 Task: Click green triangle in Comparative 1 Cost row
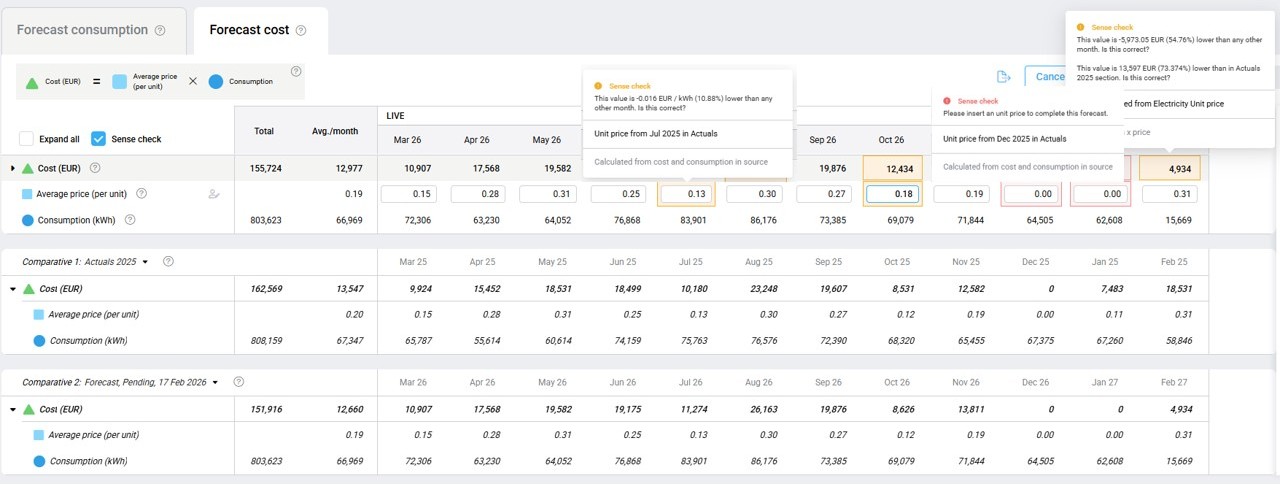tap(28, 289)
